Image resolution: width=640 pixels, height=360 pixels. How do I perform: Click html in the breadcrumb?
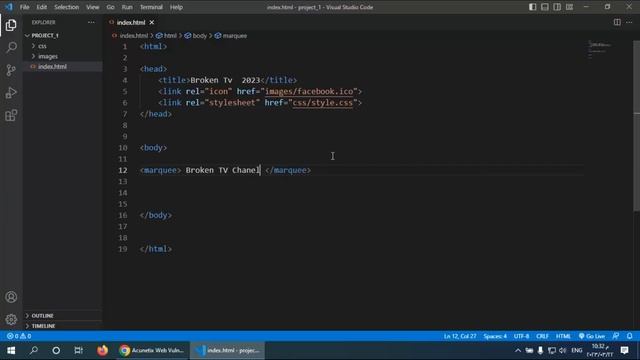(170, 36)
